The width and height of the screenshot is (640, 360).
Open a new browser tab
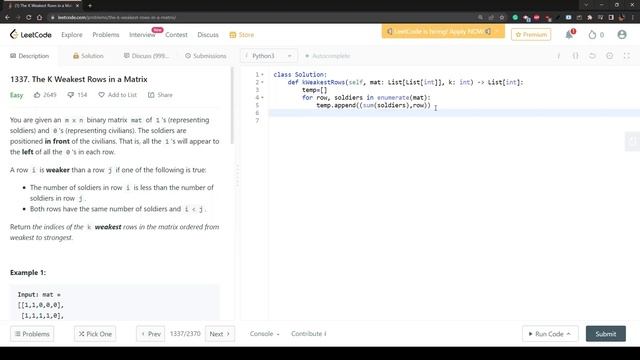pyautogui.click(x=90, y=6)
